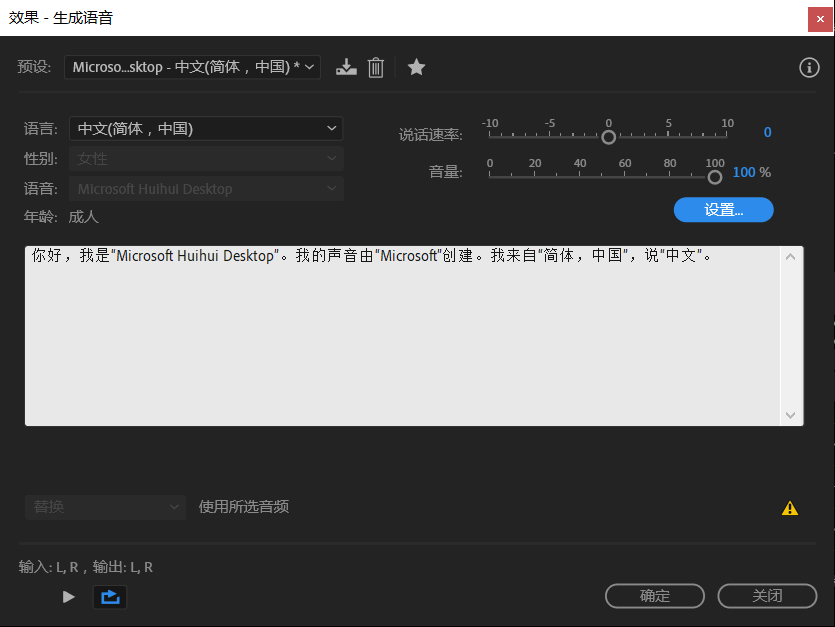Click the 关闭 button

pyautogui.click(x=767, y=596)
